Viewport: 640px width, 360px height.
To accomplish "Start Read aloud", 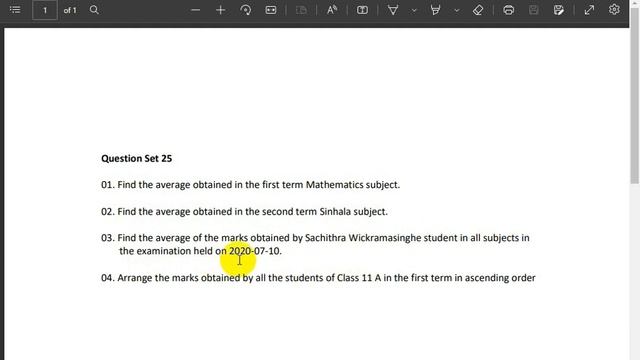I will 332,10.
